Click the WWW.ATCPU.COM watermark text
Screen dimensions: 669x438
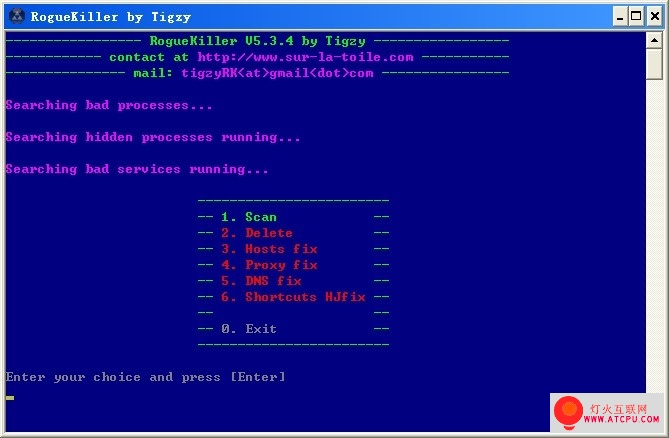tap(622, 420)
